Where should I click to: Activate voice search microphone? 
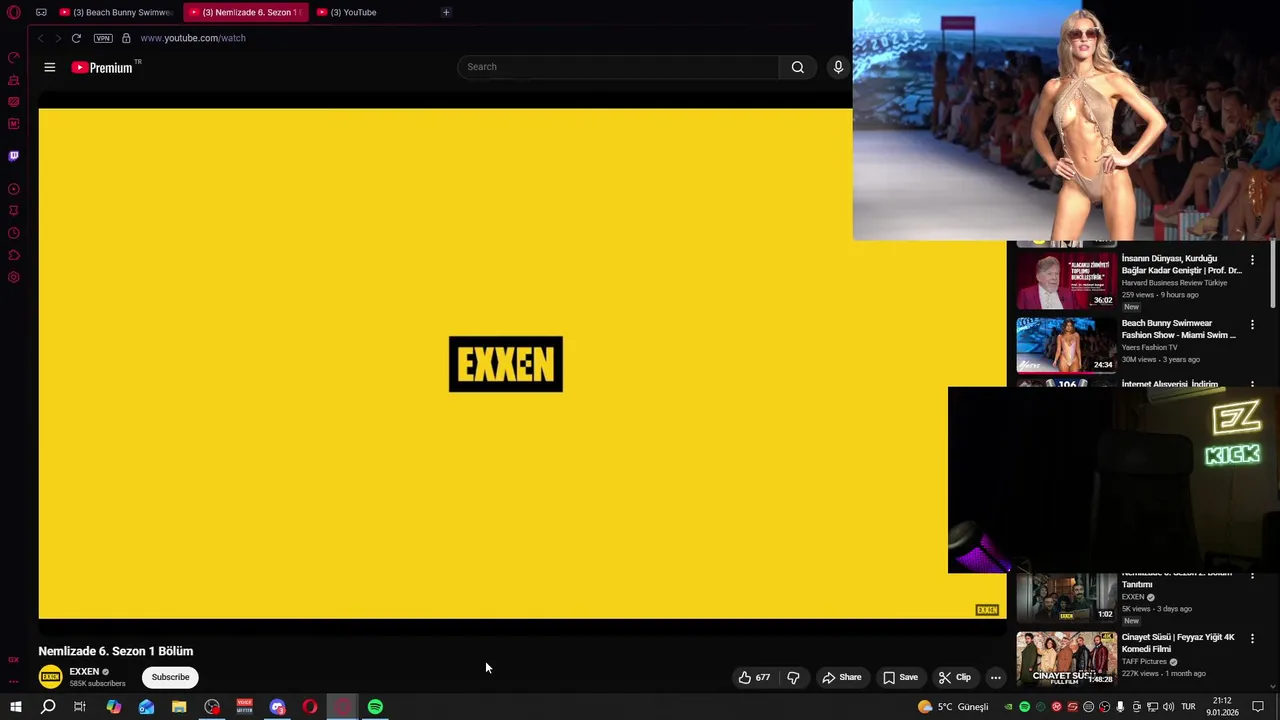(838, 67)
